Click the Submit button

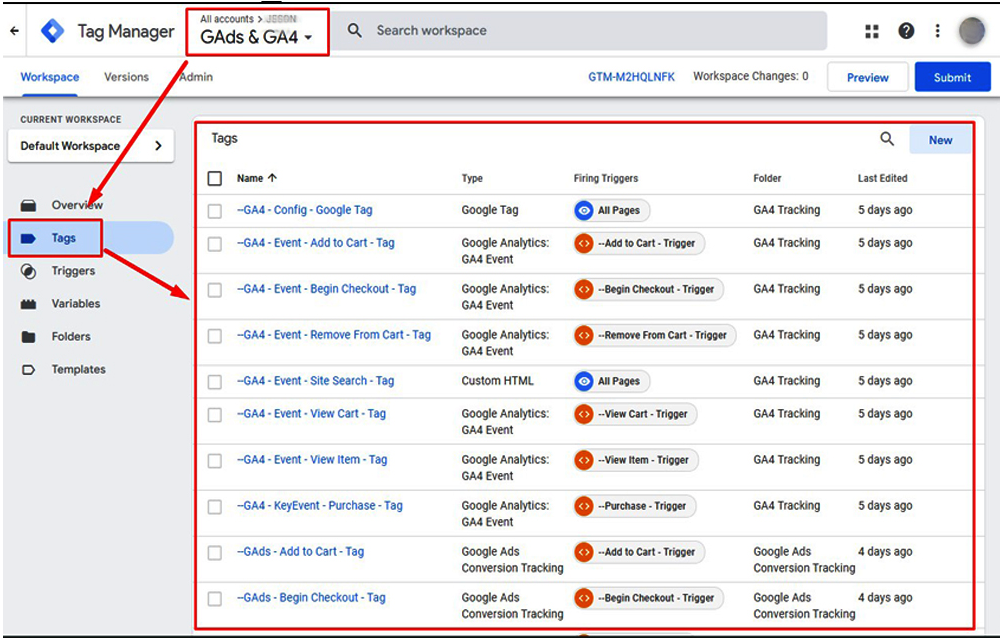(x=953, y=77)
